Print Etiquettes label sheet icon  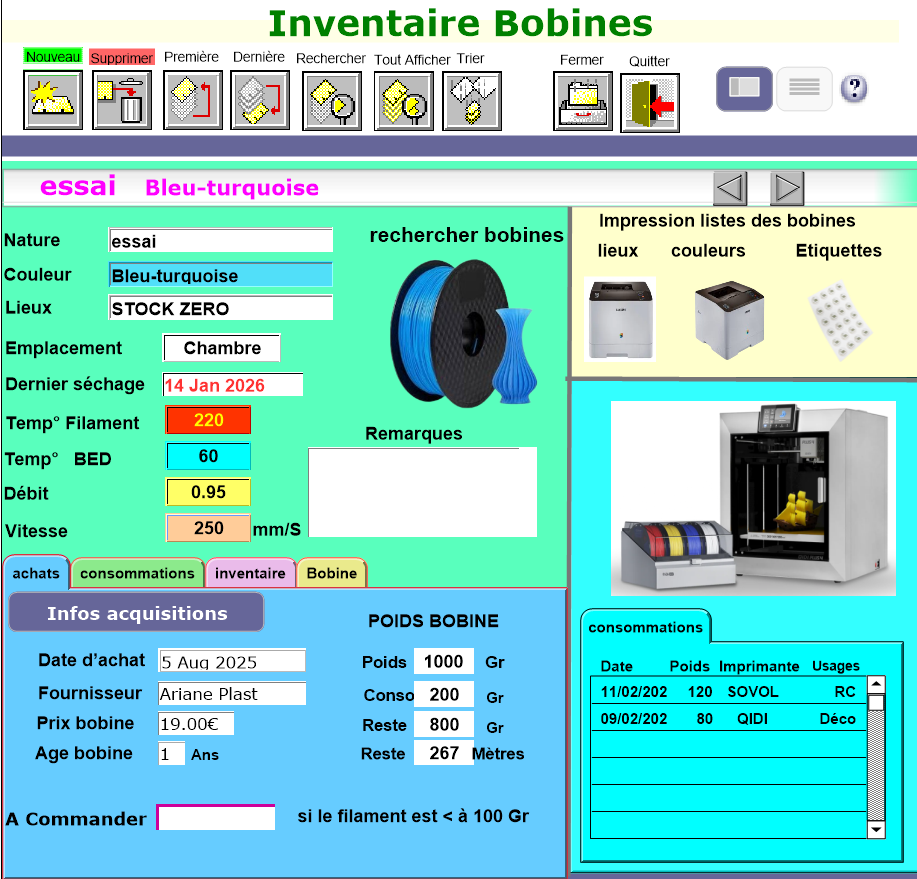(x=840, y=320)
